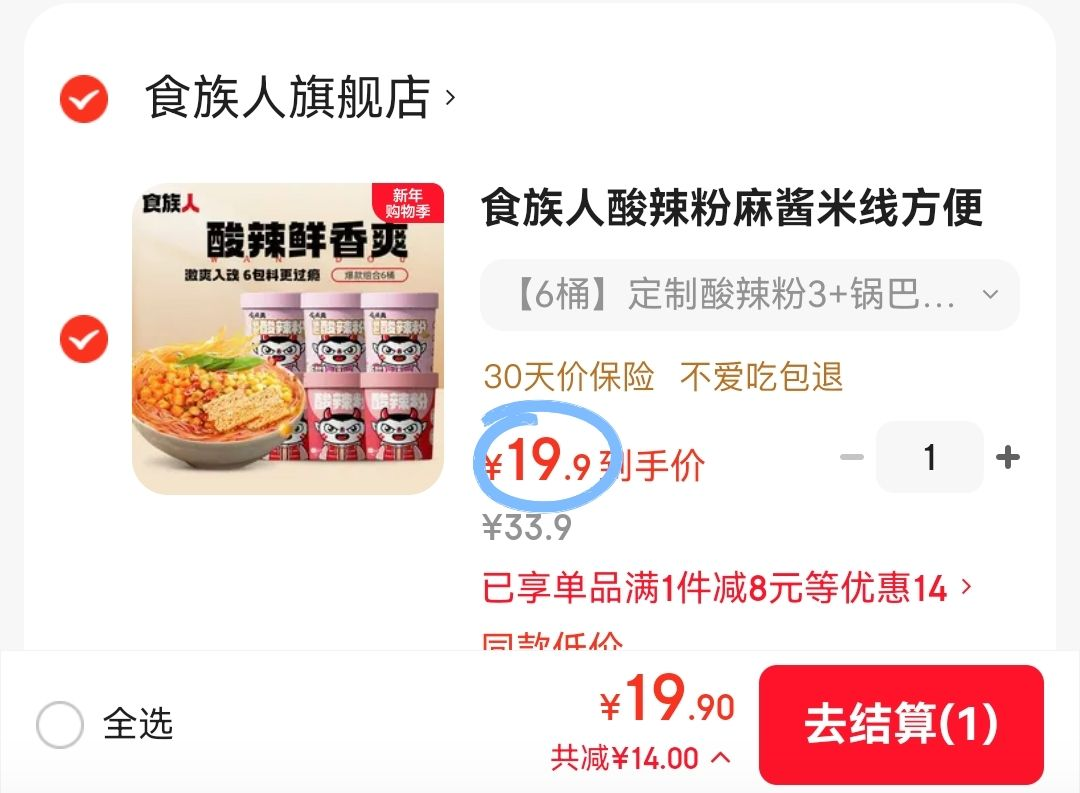Image resolution: width=1080 pixels, height=793 pixels.
Task: Open the 酸辣粉 product thumbnail image
Action: 288,338
